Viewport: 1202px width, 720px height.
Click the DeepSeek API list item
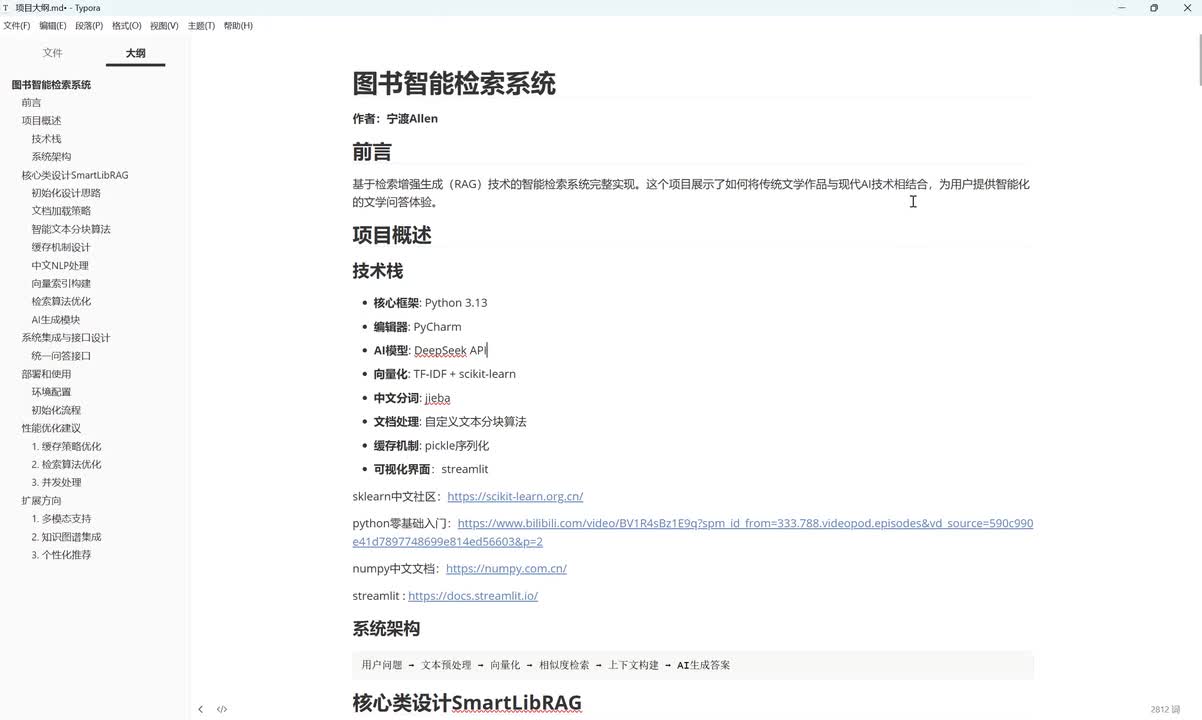click(x=430, y=350)
